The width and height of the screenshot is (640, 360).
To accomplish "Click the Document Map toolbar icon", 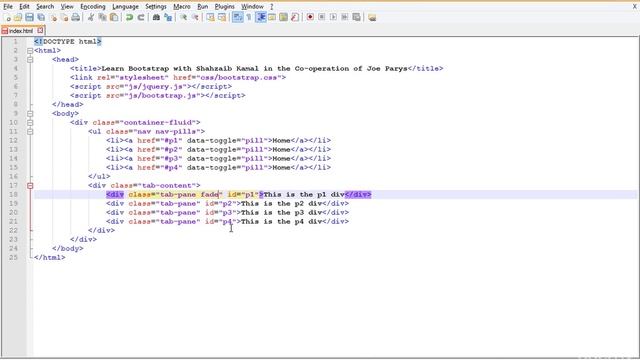I will (283, 18).
